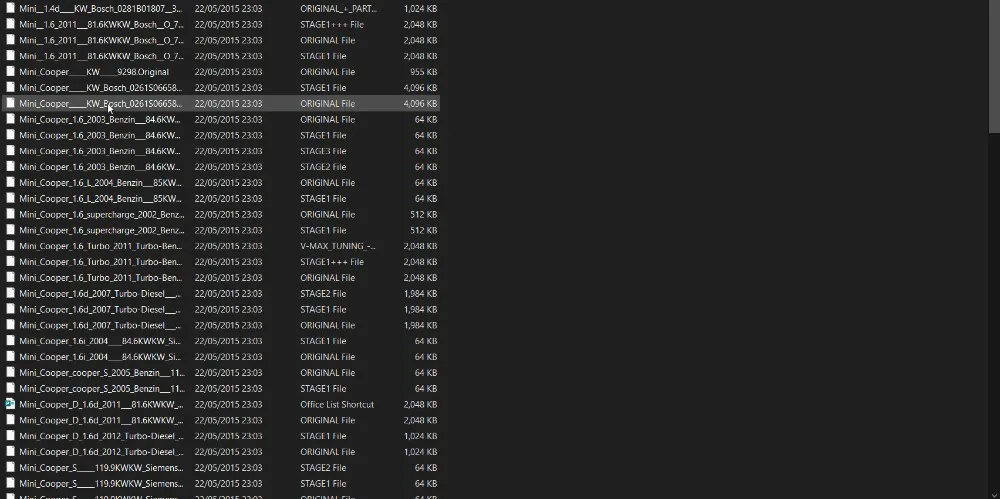The image size is (1000, 499).
Task: Select the Mini_Cooper_1.6d_2007_Turbo-Diesel ORIGINAL file name
Action: pos(100,325)
